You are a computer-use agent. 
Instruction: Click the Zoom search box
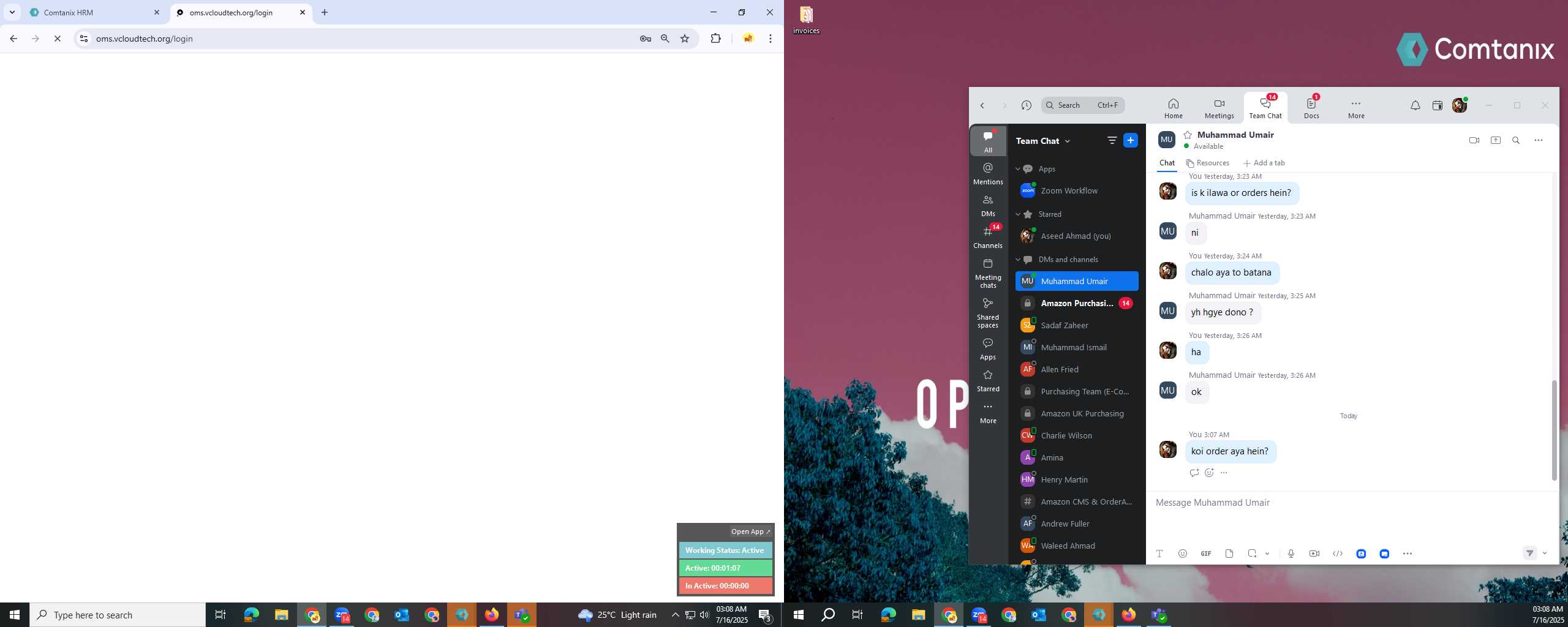tap(1082, 105)
